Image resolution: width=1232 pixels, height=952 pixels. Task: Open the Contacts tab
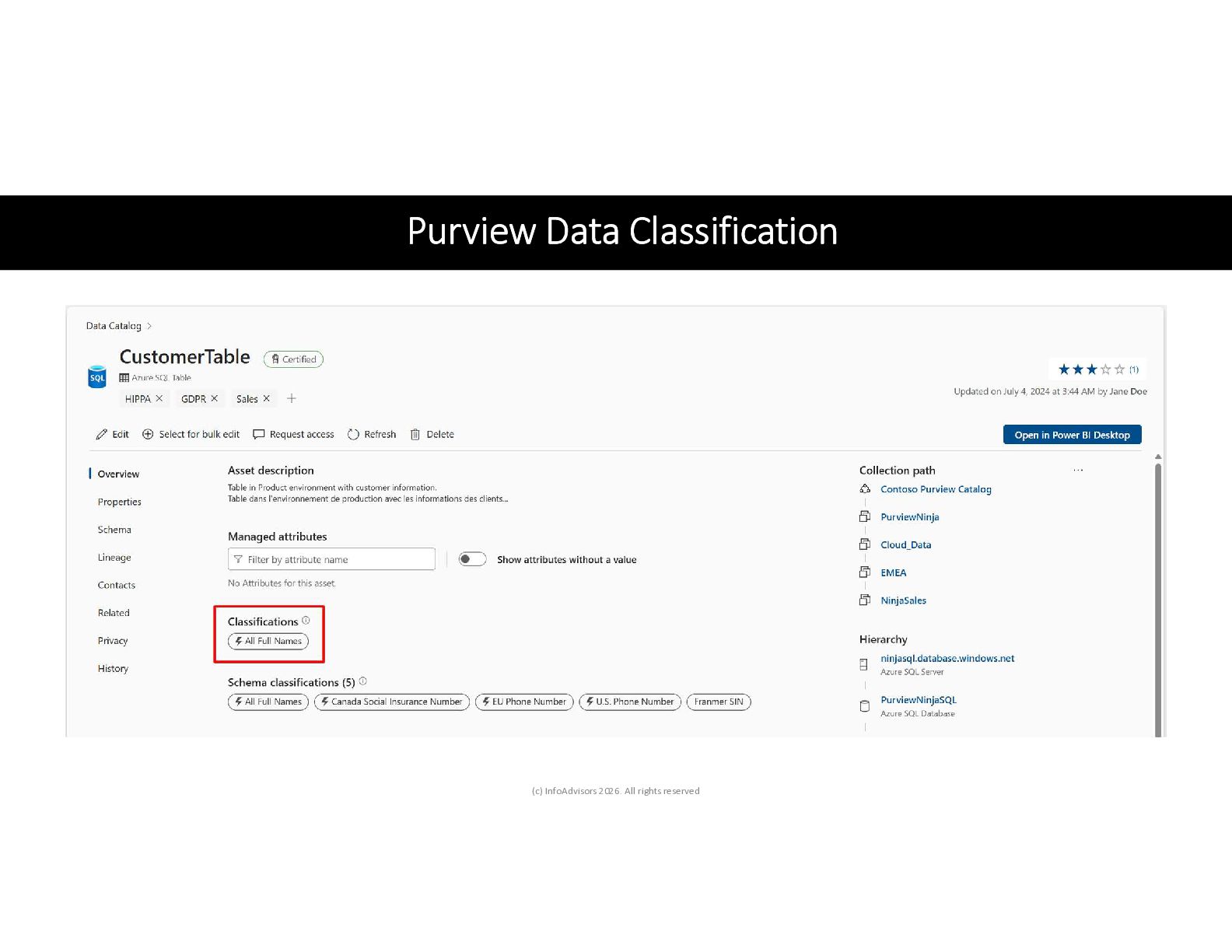[117, 585]
